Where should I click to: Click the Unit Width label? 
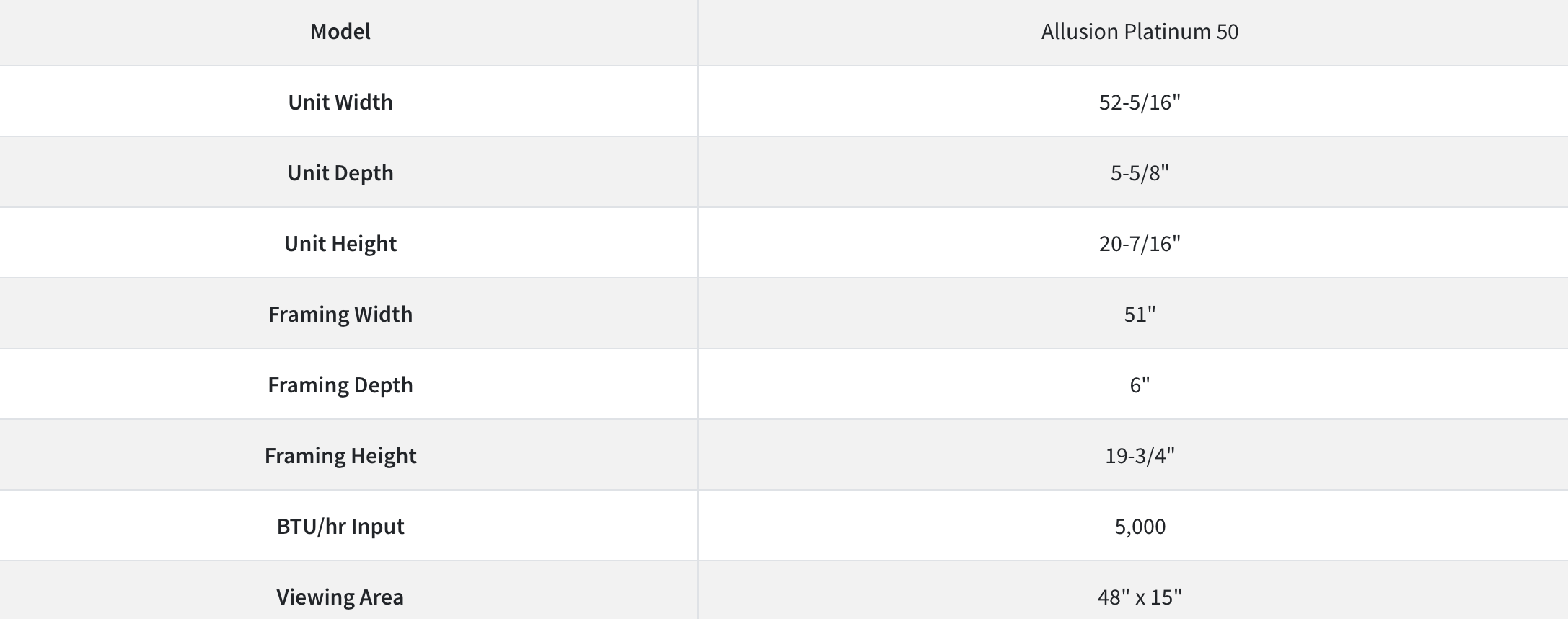340,102
